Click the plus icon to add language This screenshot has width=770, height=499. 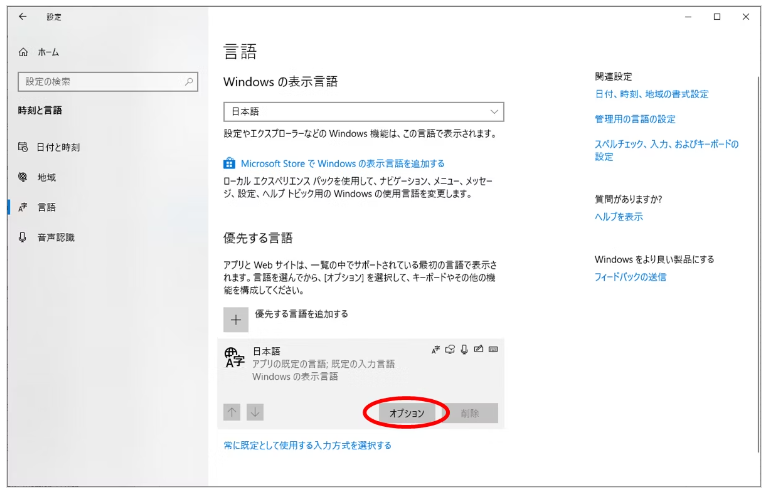pos(235,319)
